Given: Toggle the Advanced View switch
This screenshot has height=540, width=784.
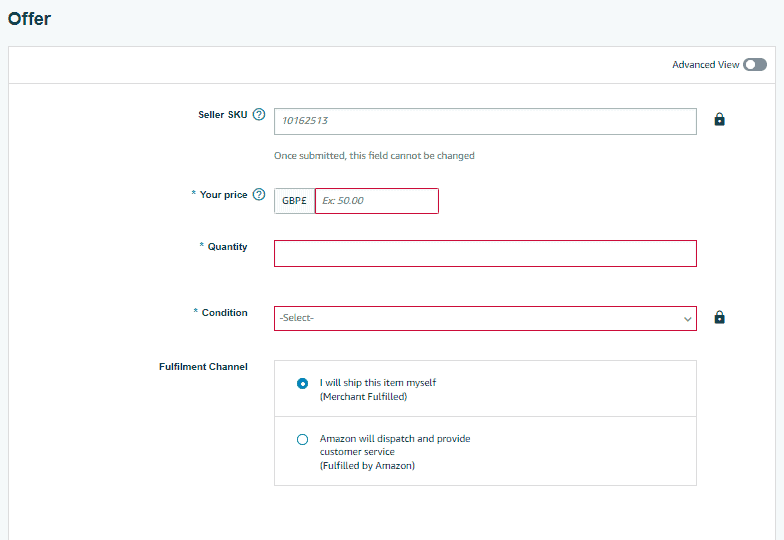Looking at the screenshot, I should 754,64.
